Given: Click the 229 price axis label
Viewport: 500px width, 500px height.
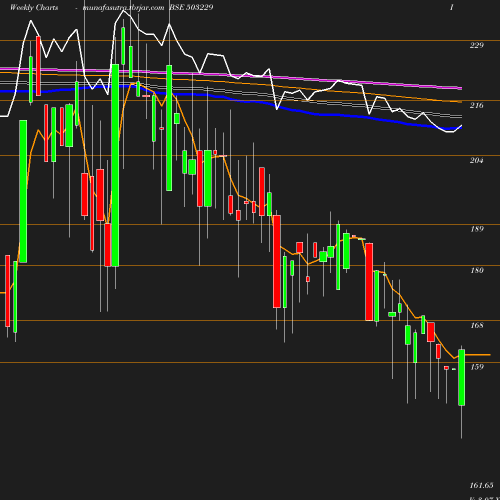Looking at the screenshot, I should pyautogui.click(x=476, y=45).
